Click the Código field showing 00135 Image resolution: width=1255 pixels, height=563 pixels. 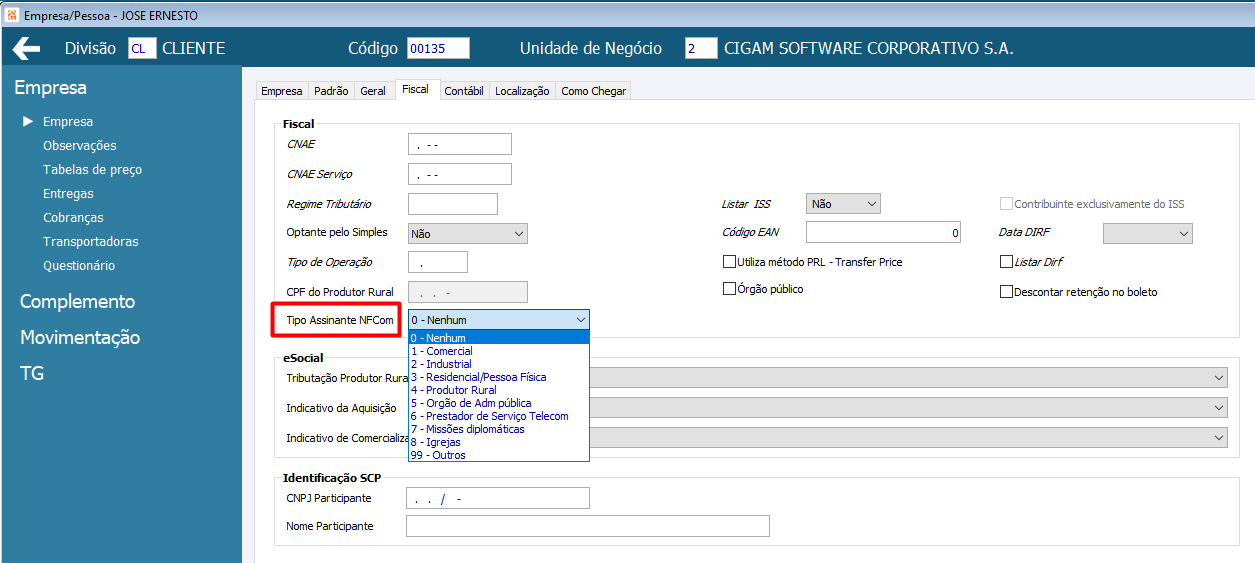[438, 49]
